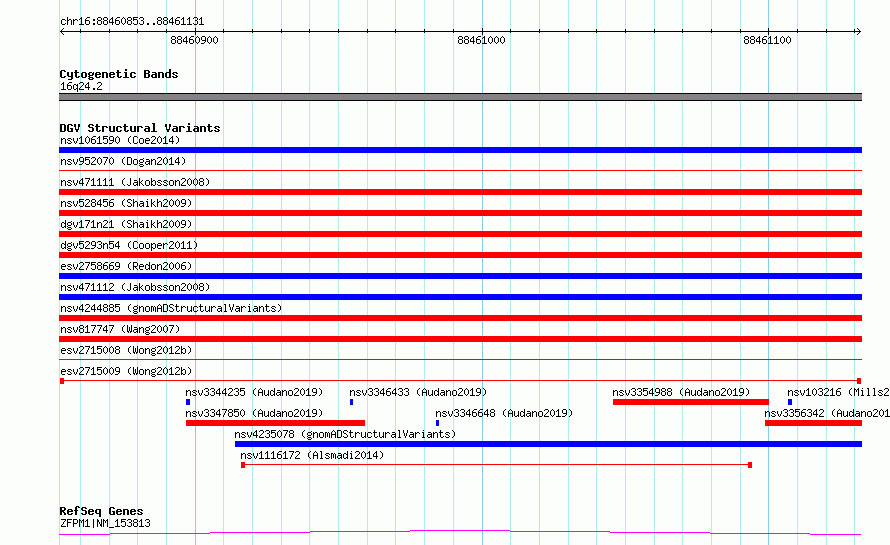Select the red bar under nsv4244885
890x545 pixels.
click(460, 318)
